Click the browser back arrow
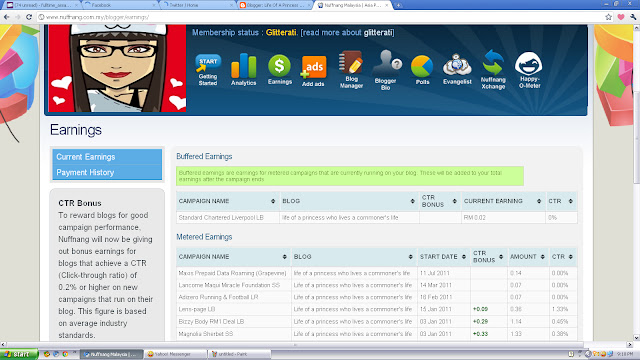Screen dimensions: 640x360 coord(7,17)
